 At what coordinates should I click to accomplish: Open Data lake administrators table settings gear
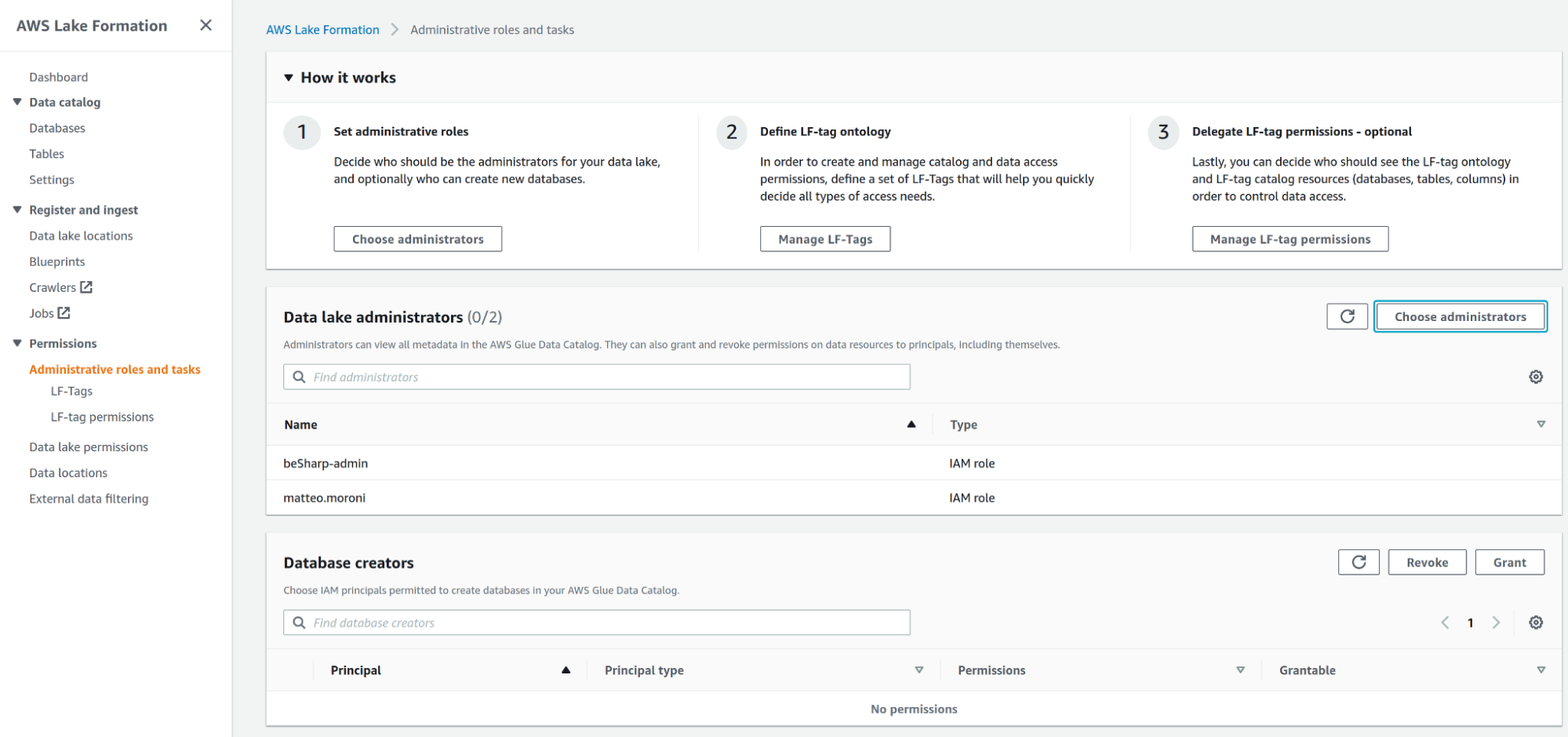click(1536, 377)
